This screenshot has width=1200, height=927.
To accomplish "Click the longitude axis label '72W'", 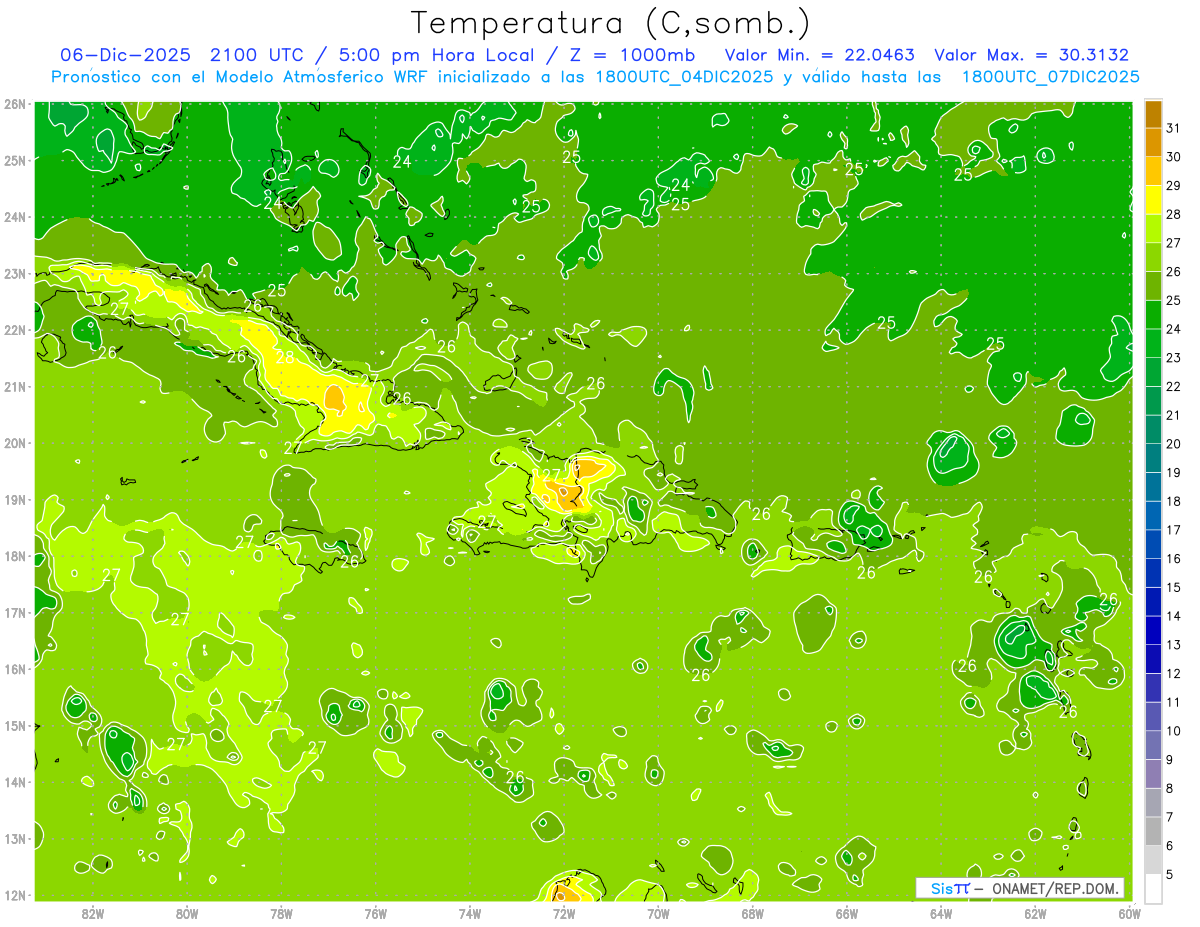I will (x=564, y=913).
